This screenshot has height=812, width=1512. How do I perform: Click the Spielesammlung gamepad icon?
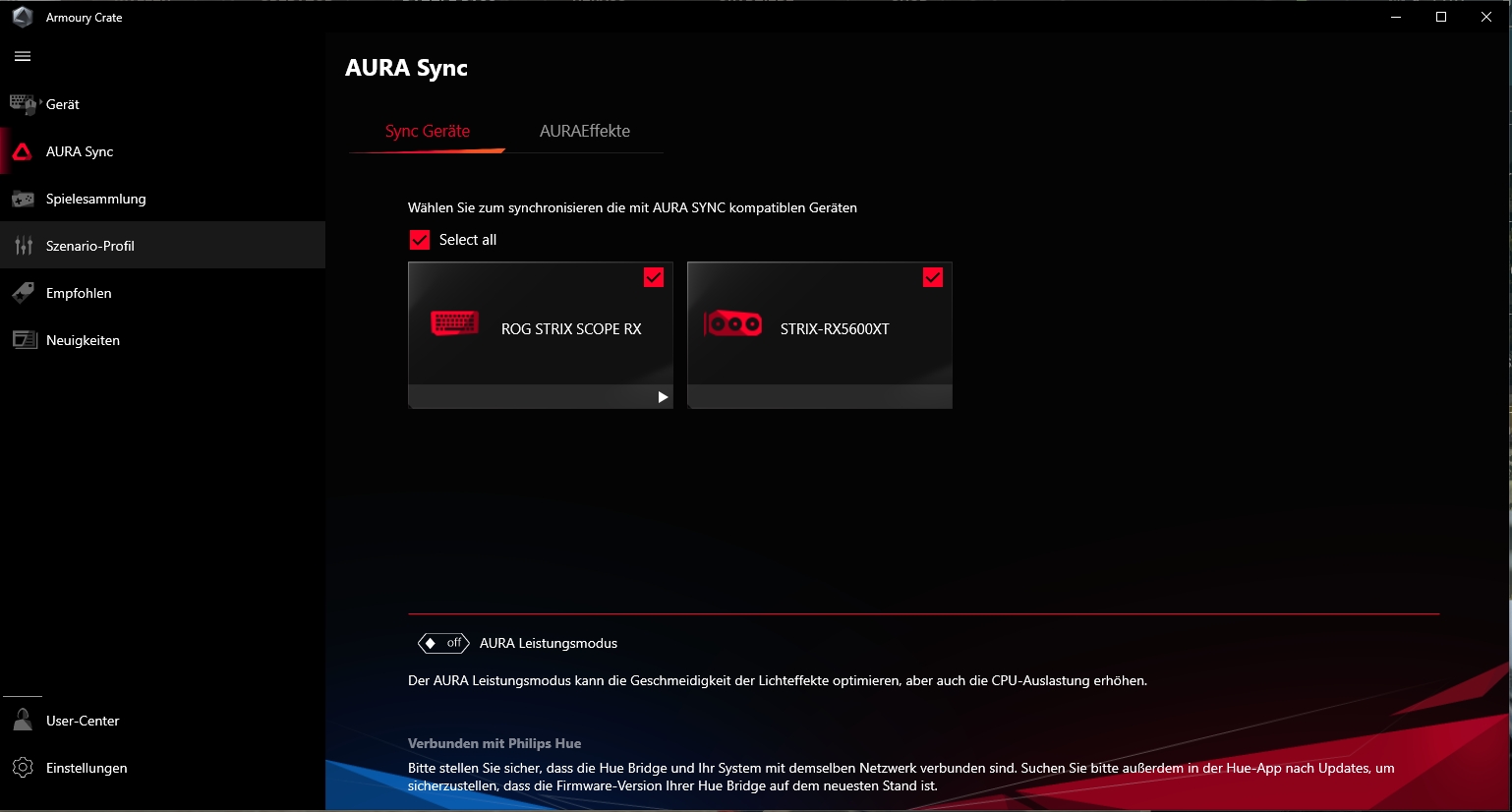point(23,199)
